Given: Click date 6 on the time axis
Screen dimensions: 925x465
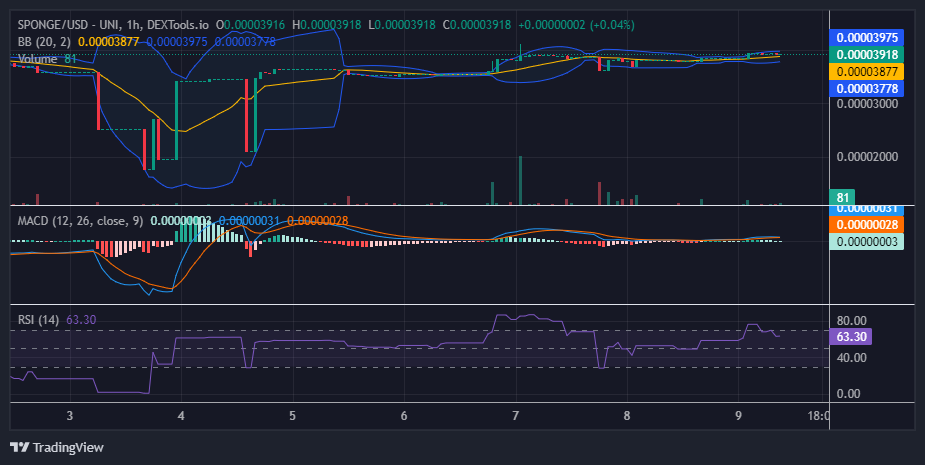Looking at the screenshot, I should click(x=404, y=415).
